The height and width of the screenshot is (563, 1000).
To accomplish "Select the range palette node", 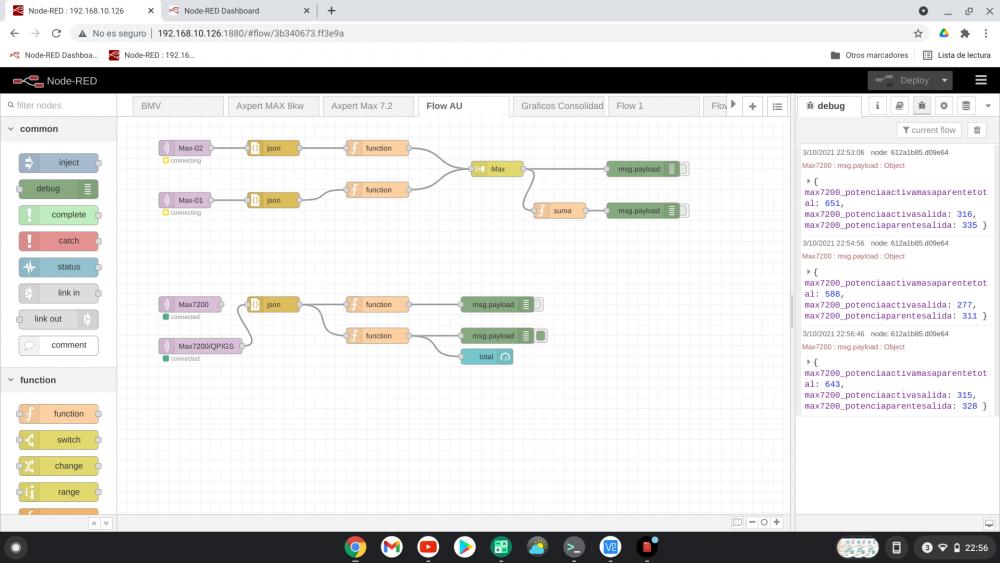I will click(59, 492).
